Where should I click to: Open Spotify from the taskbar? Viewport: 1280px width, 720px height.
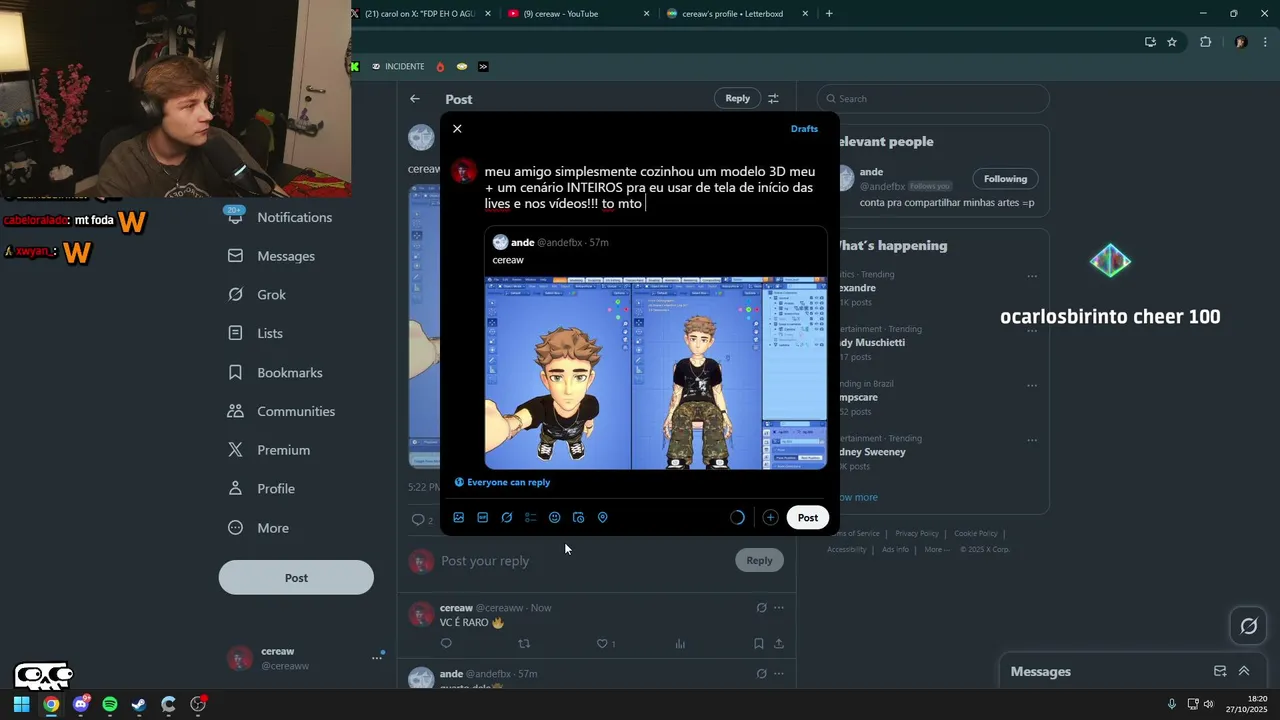[x=110, y=704]
